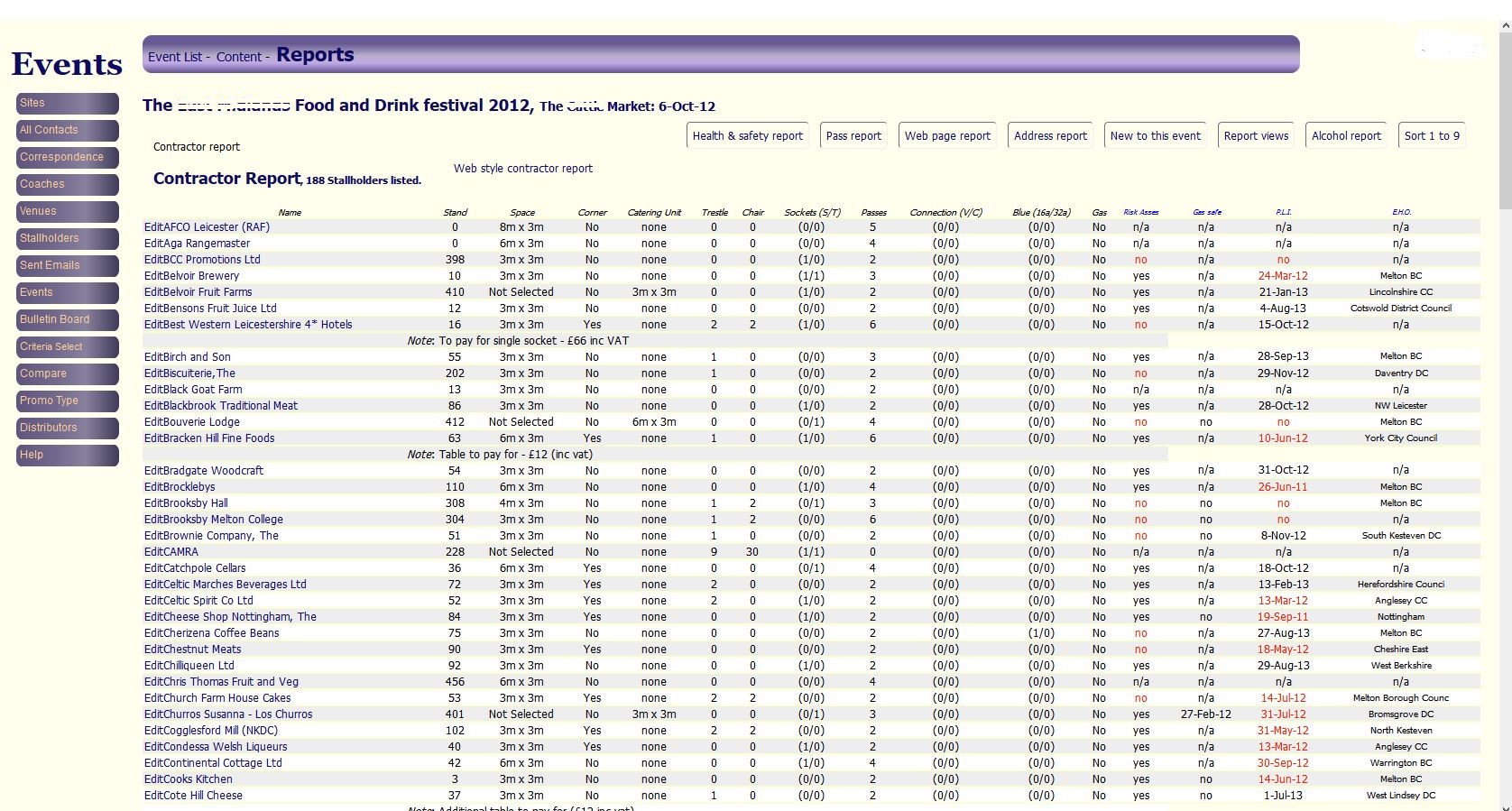Open Help from the sidebar
This screenshot has width=1512, height=811.
tap(67, 455)
